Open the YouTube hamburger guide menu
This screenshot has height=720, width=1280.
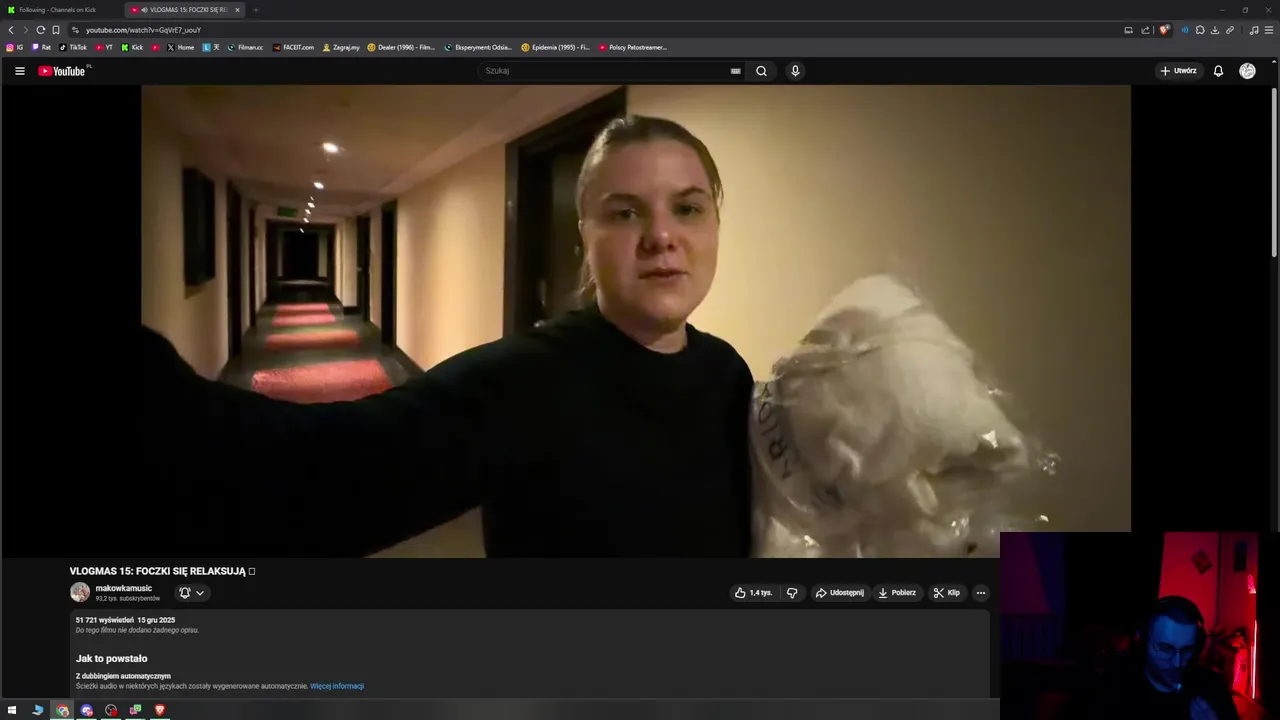[x=19, y=71]
